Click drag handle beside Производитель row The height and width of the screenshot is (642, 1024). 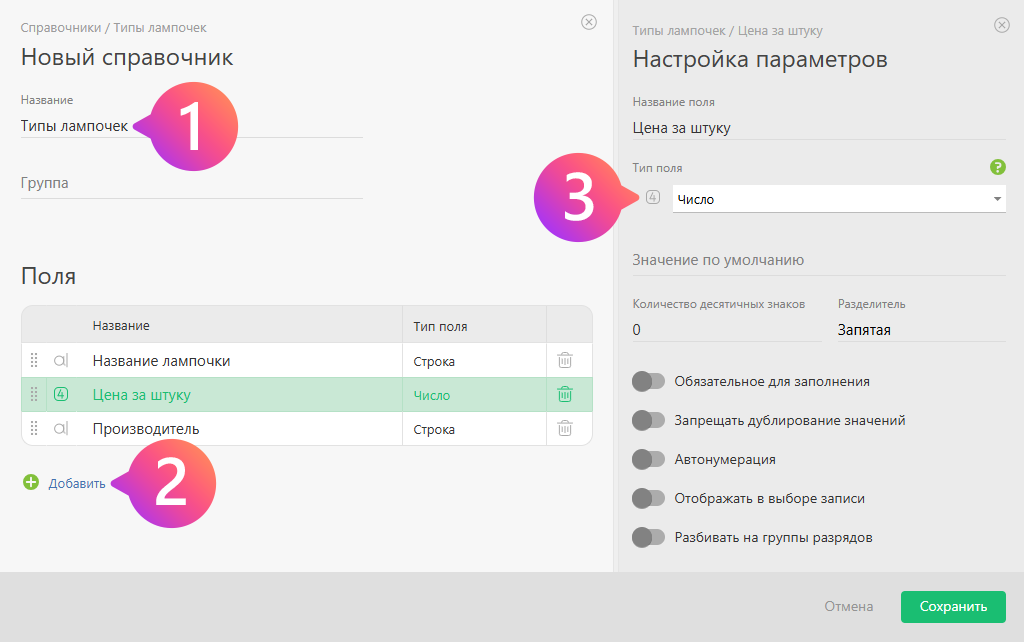pos(34,428)
